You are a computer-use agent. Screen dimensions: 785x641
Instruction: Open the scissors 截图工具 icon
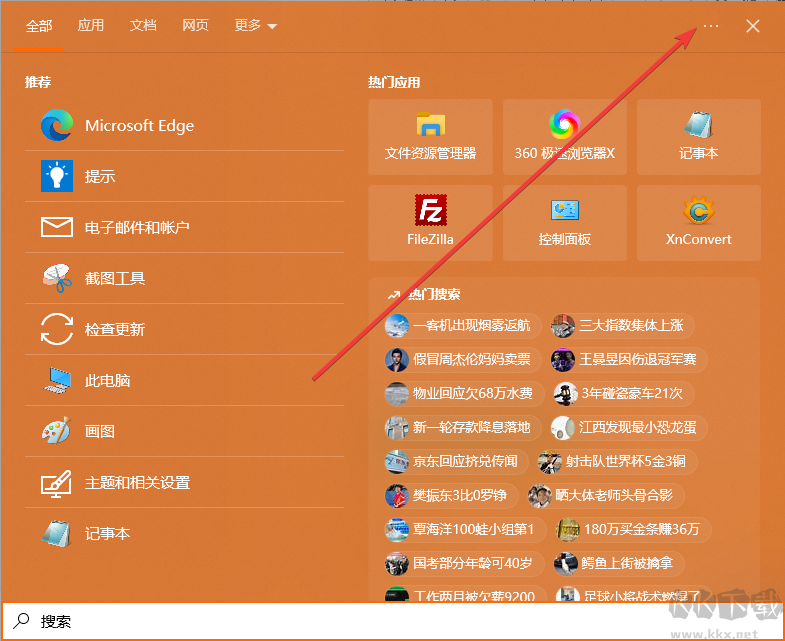[57, 278]
